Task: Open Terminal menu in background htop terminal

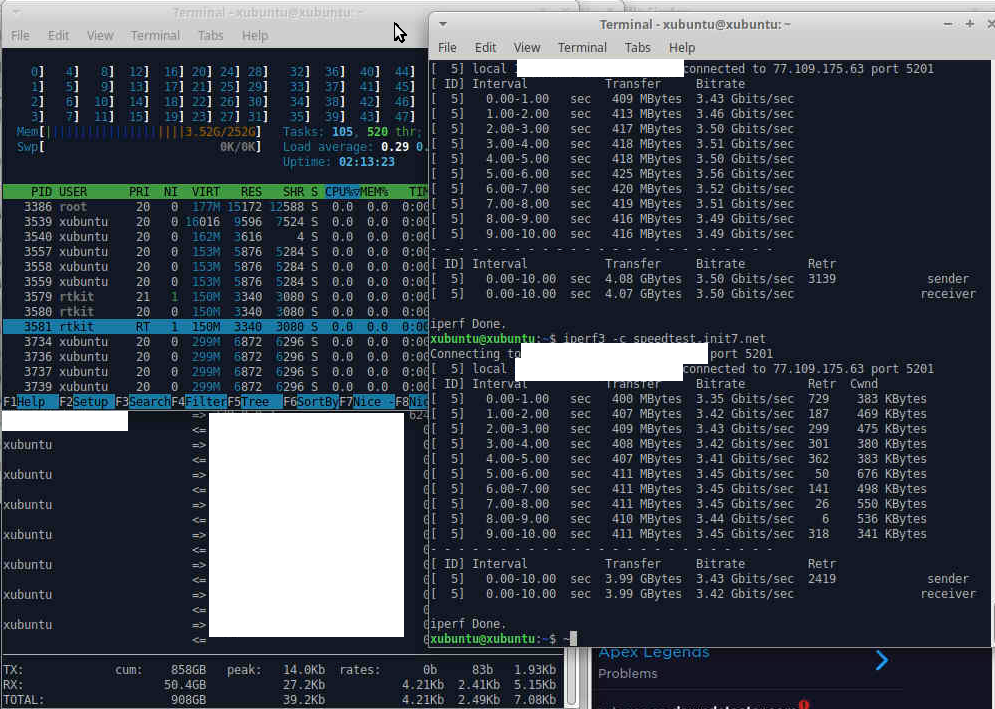Action: tap(155, 36)
